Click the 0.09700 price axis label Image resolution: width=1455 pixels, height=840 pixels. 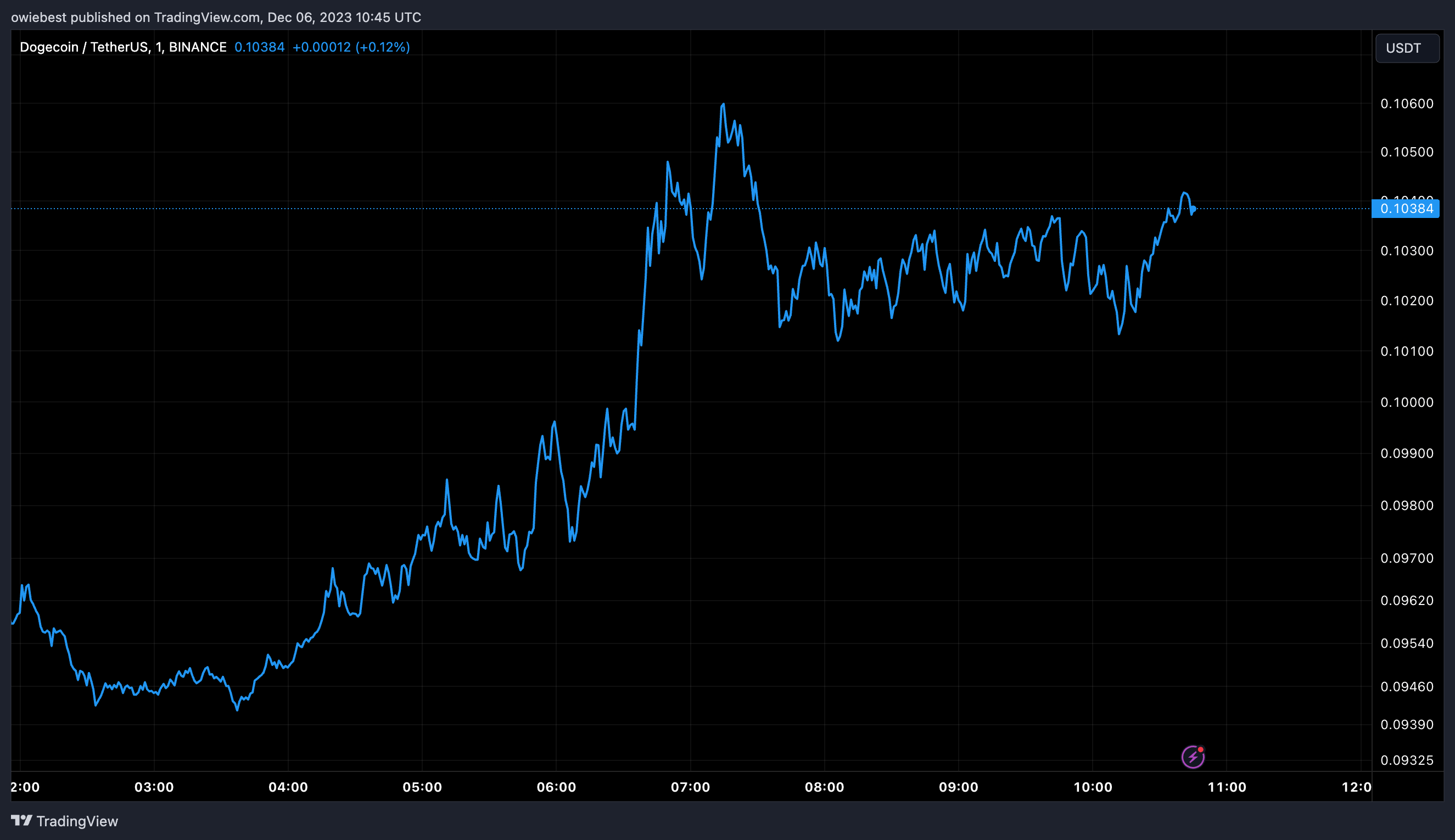1407,558
